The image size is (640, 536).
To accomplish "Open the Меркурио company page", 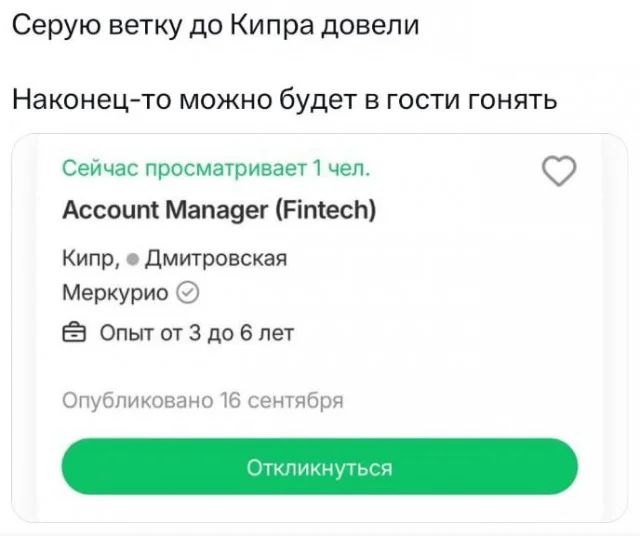I will (115, 293).
